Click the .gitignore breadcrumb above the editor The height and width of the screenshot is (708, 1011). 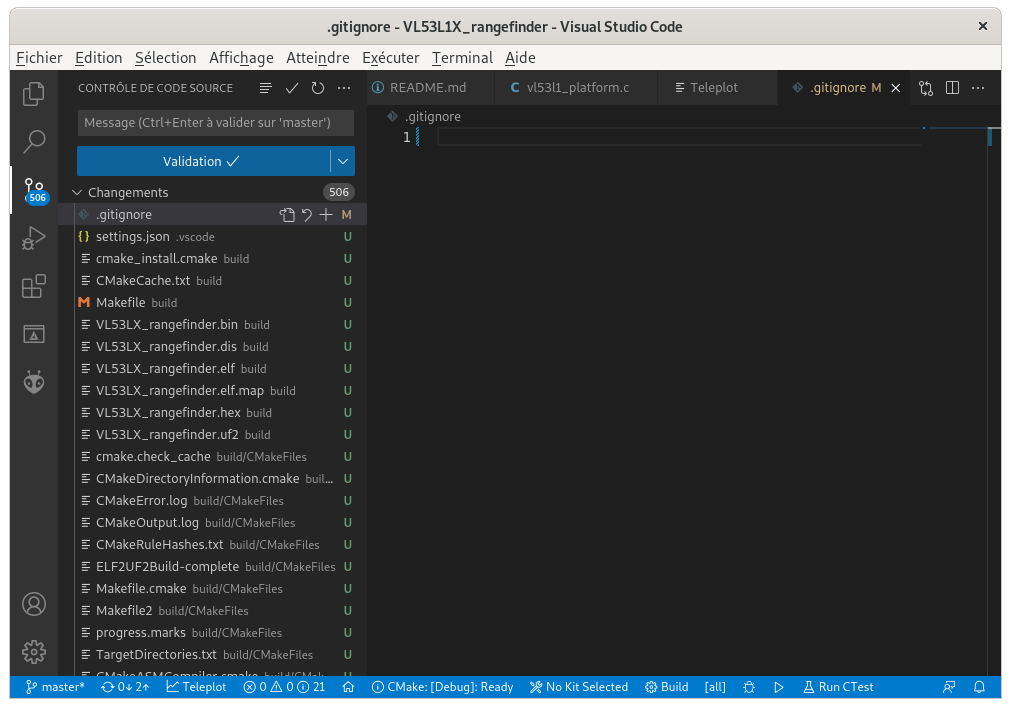pos(424,117)
